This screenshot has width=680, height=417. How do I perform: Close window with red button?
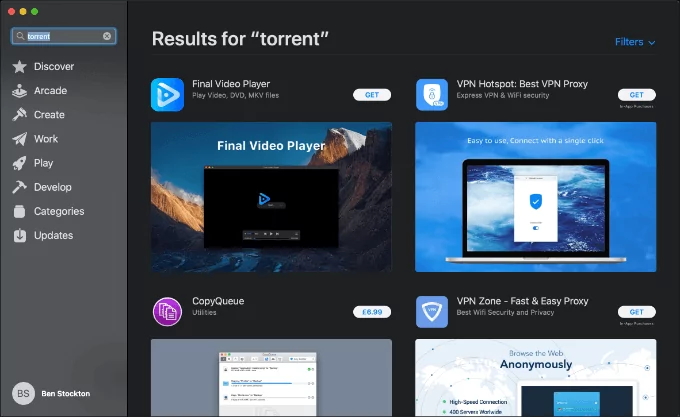tap(12, 12)
